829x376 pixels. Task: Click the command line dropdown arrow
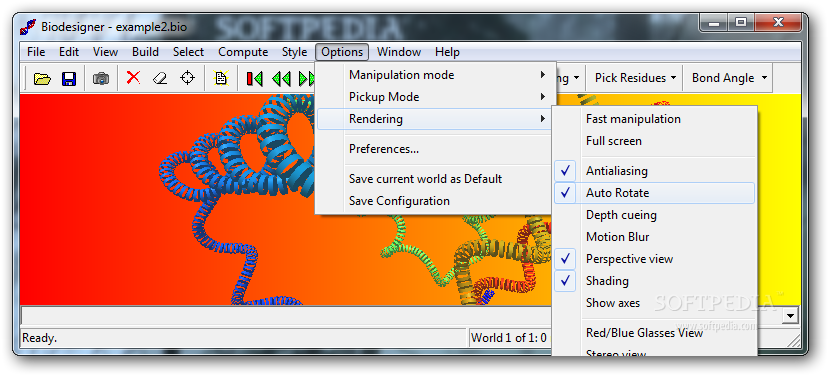tap(790, 316)
